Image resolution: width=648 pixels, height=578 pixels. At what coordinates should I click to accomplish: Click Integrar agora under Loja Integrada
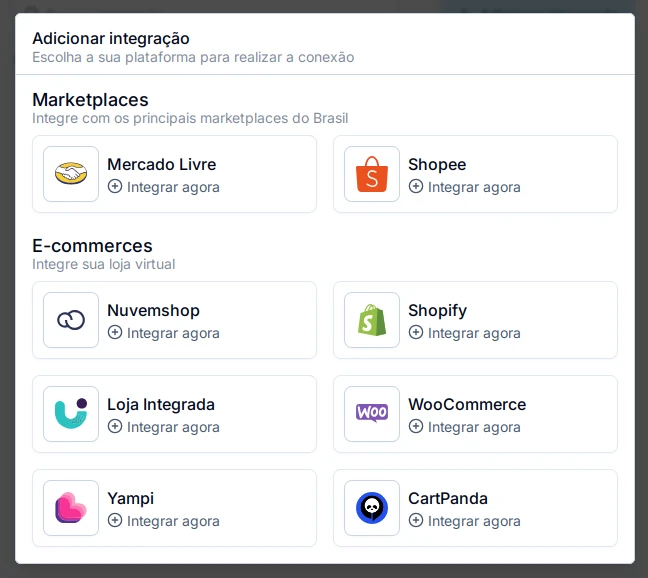[x=173, y=427]
